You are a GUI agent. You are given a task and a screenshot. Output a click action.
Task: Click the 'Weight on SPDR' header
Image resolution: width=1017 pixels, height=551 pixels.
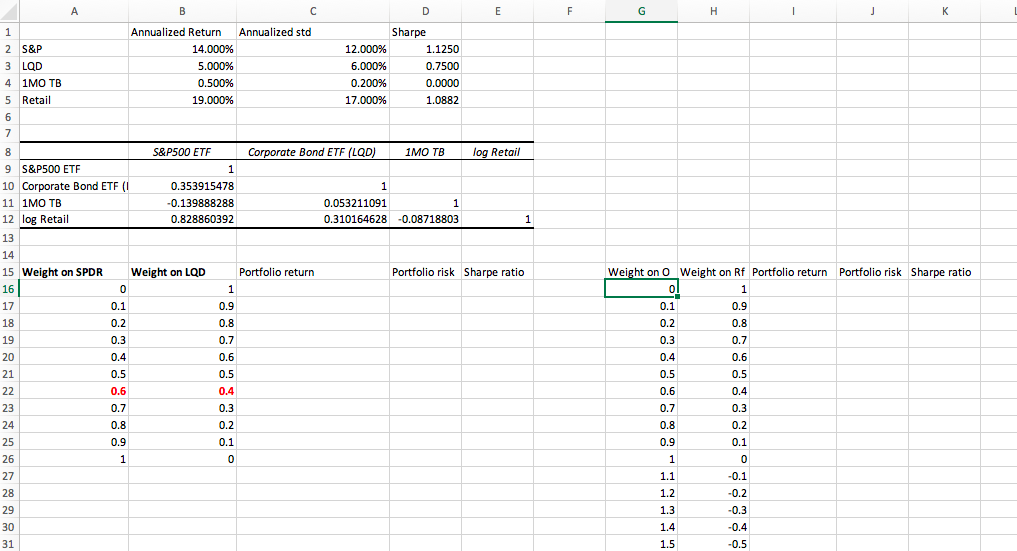[74, 272]
